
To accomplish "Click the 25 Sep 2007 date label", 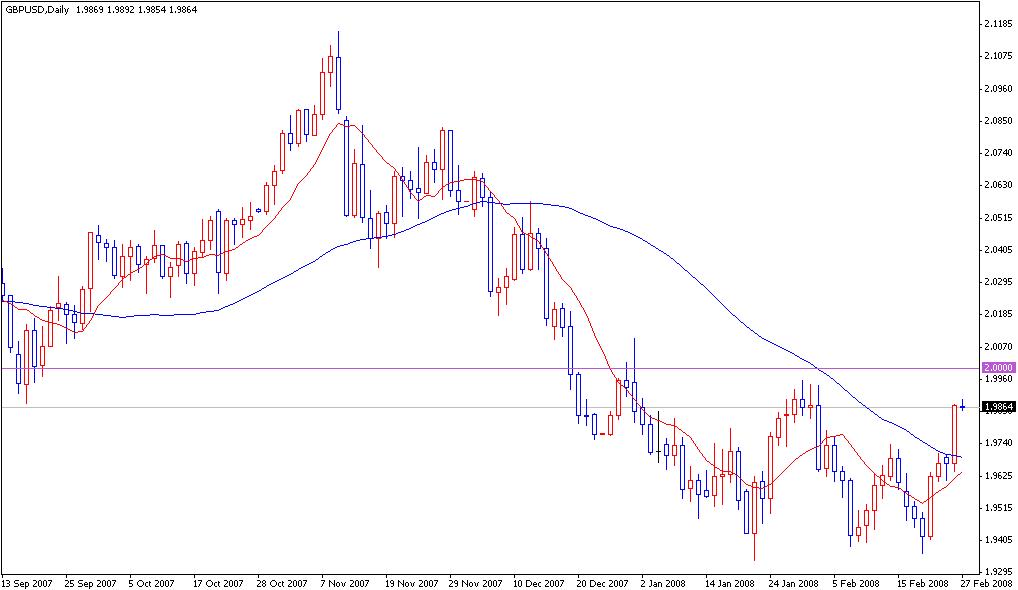I will (90, 584).
